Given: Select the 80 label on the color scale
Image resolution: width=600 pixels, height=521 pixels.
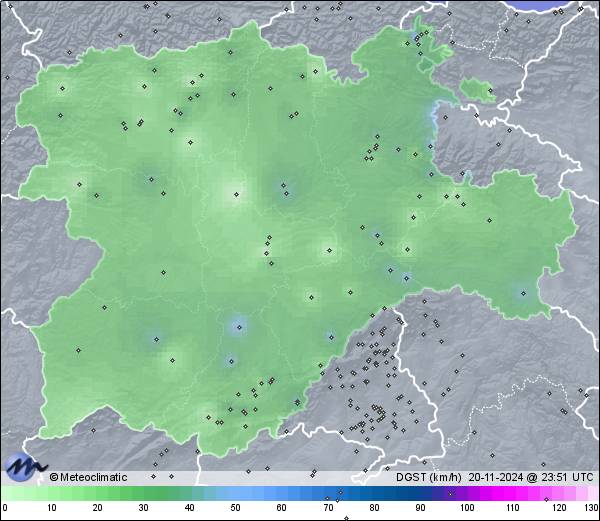Looking at the screenshot, I should click(x=374, y=508).
